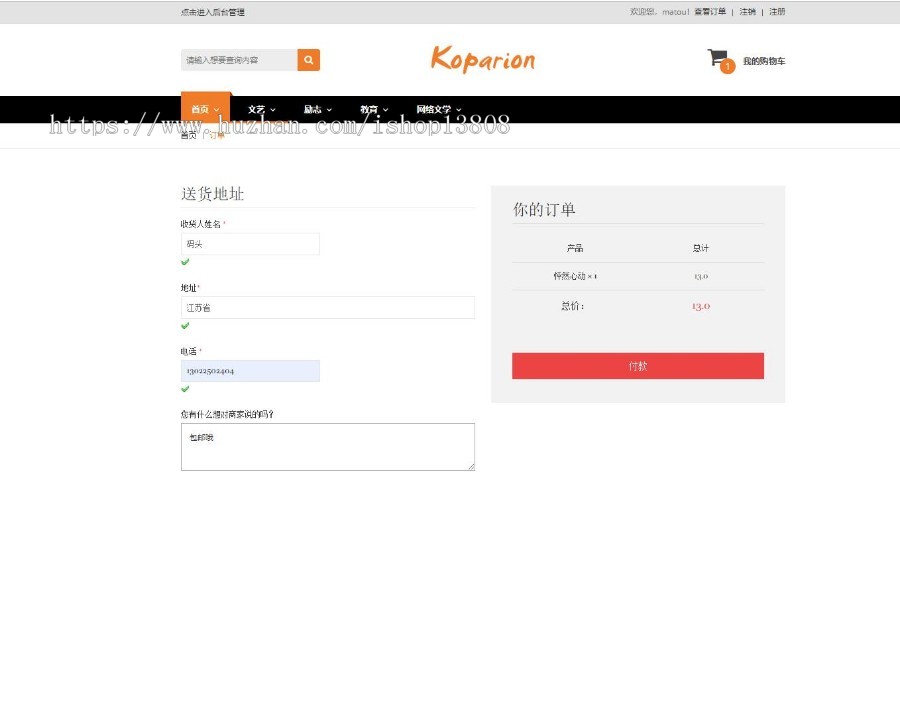Open 点击进入后台管理 admin link
The height and width of the screenshot is (714, 900).
pos(212,12)
